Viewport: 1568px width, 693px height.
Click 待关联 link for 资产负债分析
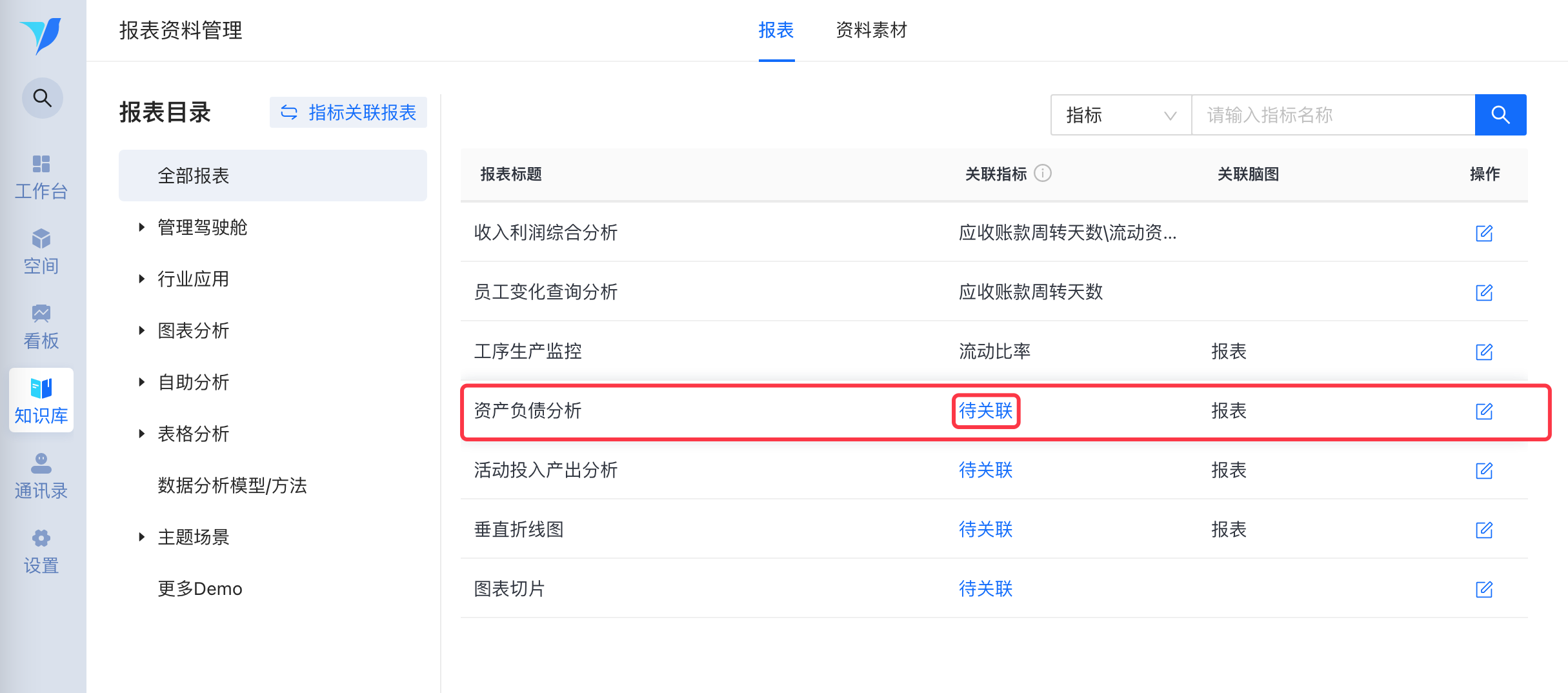[985, 411]
